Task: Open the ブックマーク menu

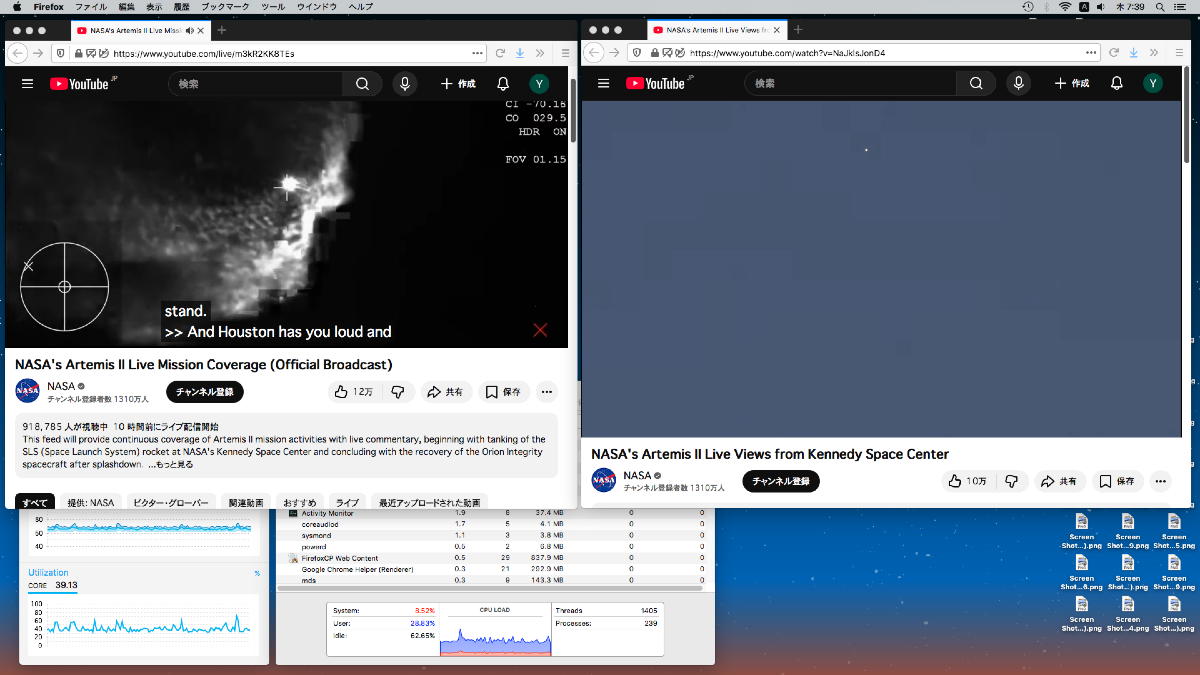Action: click(x=224, y=7)
